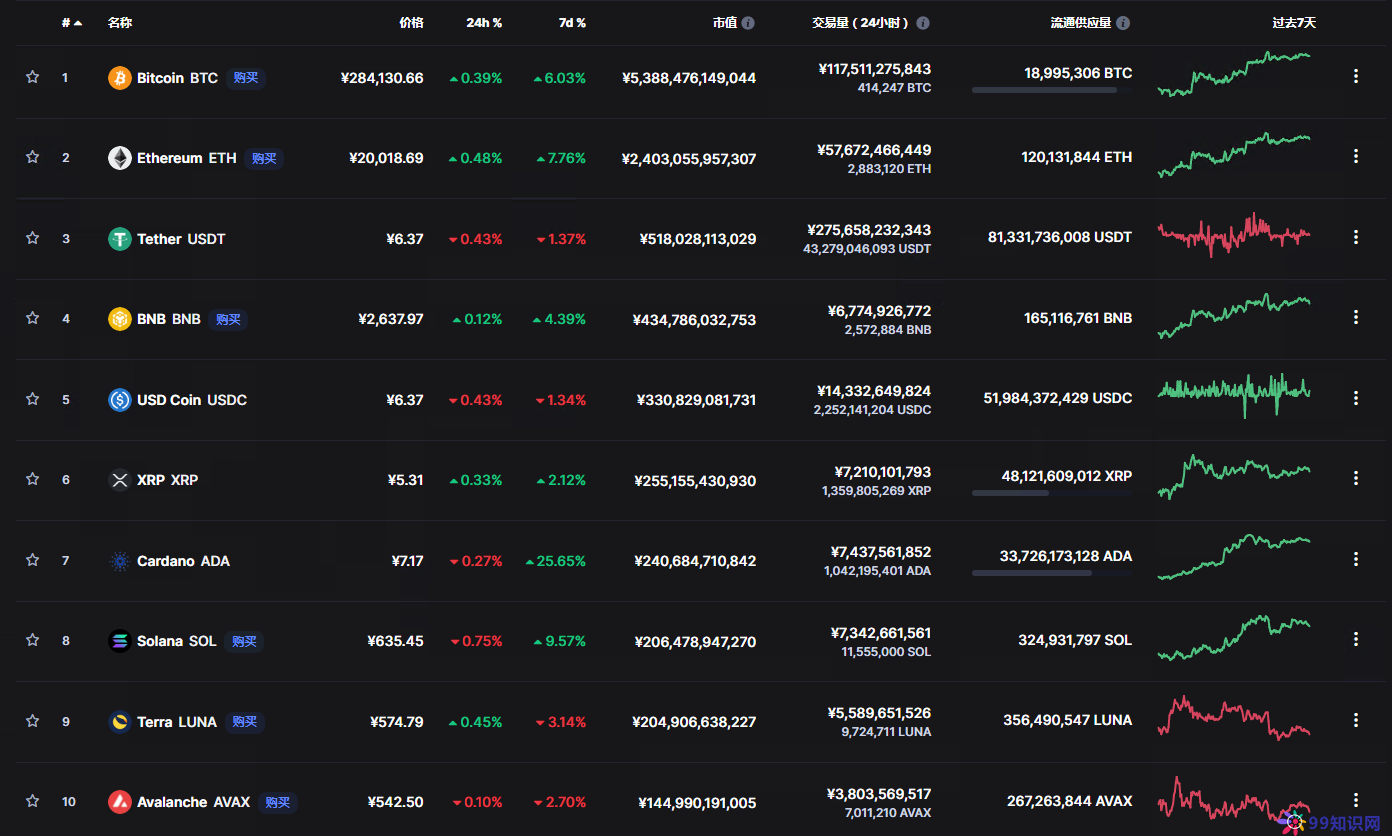
Task: Open the more options menu for Ethereum
Action: (1356, 156)
